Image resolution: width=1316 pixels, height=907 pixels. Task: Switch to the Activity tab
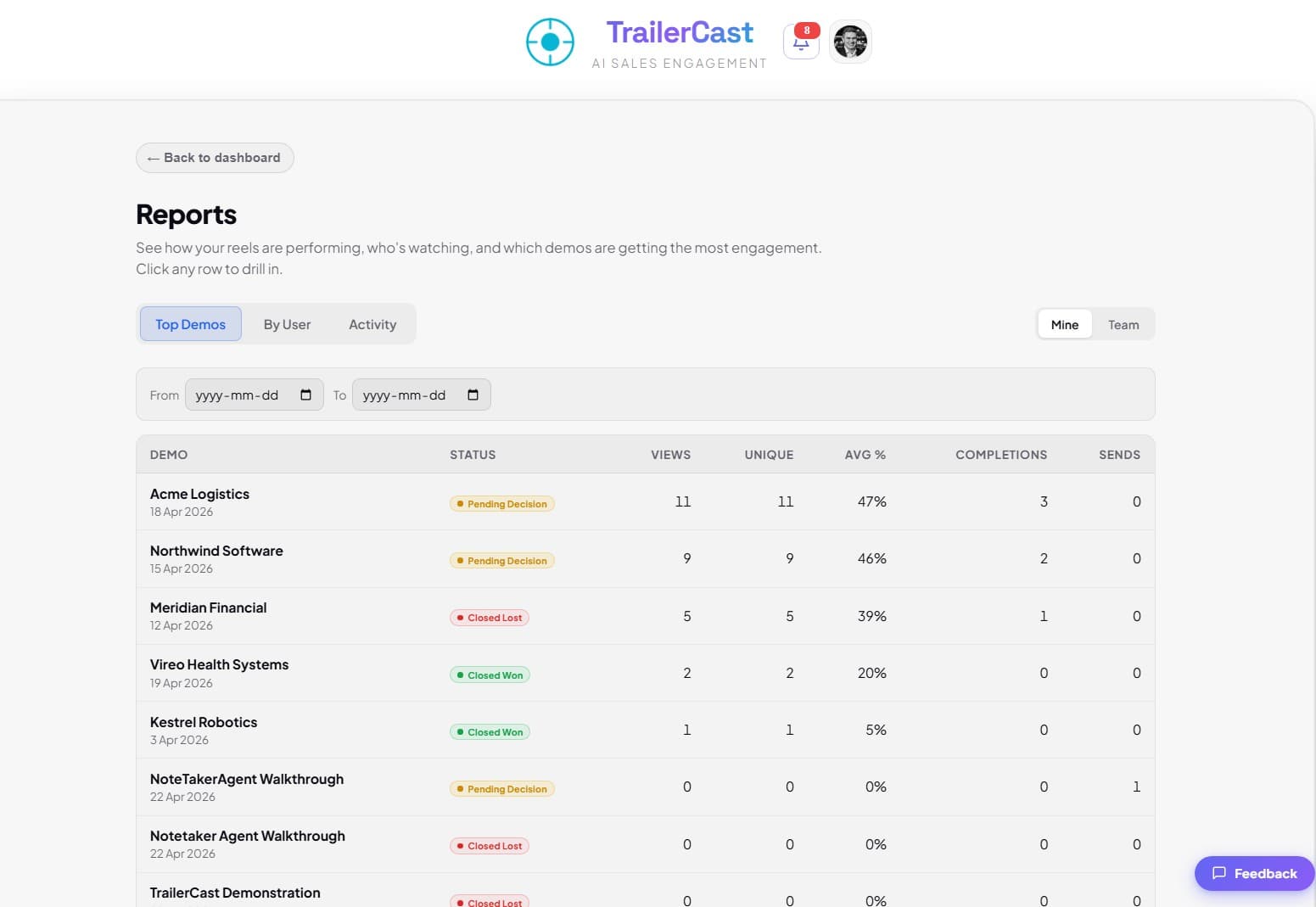(372, 324)
